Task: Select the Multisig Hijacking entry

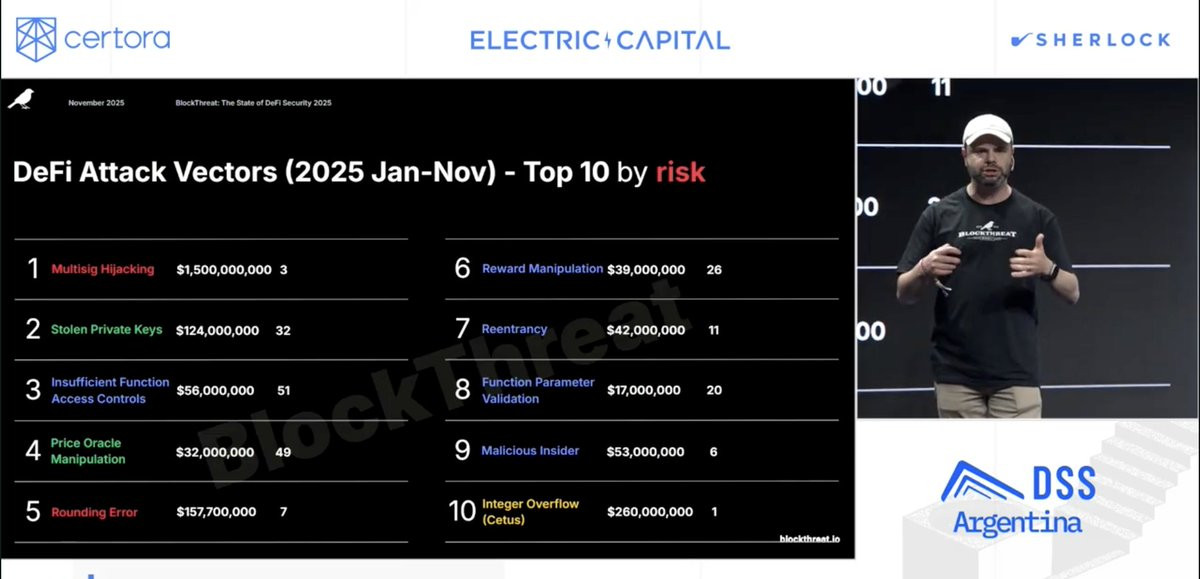Action: pos(103,269)
